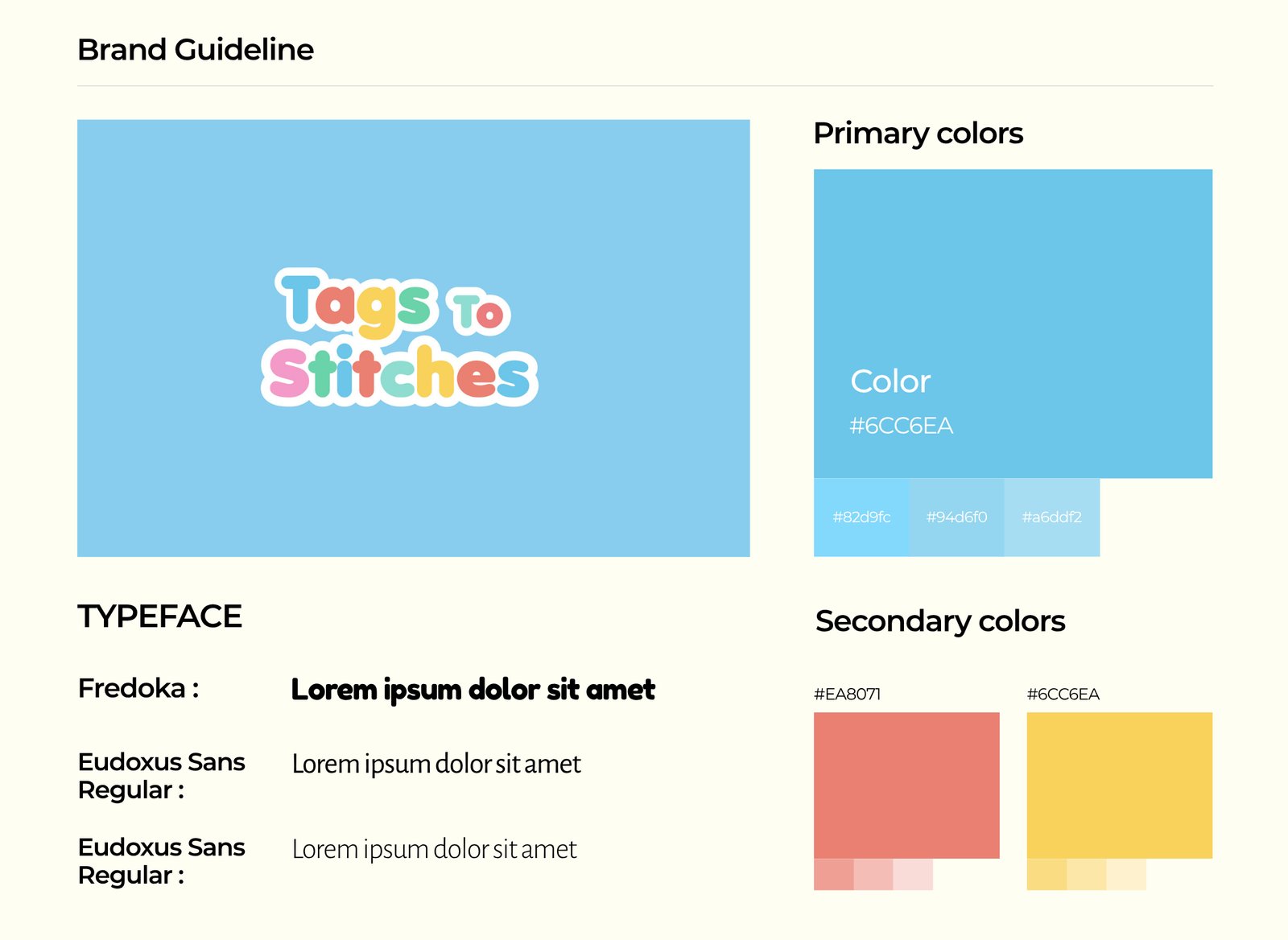This screenshot has height=940, width=1288.
Task: Click the lightest pink tint swatch
Action: 913,875
